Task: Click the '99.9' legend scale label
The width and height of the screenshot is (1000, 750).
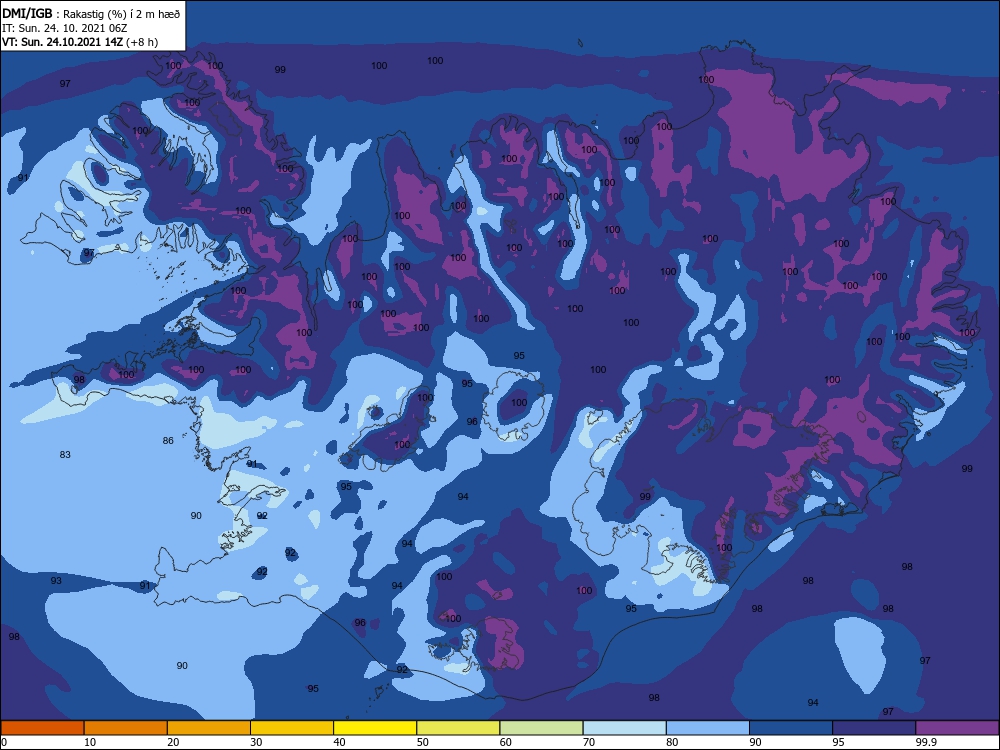Action: pos(925,742)
